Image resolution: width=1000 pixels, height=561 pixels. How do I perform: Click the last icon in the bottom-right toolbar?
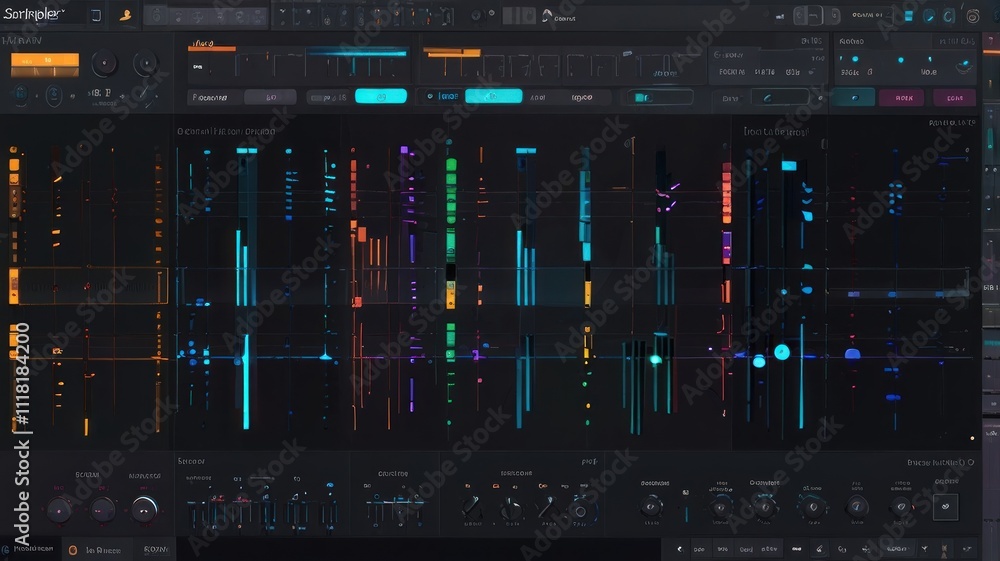(967, 549)
